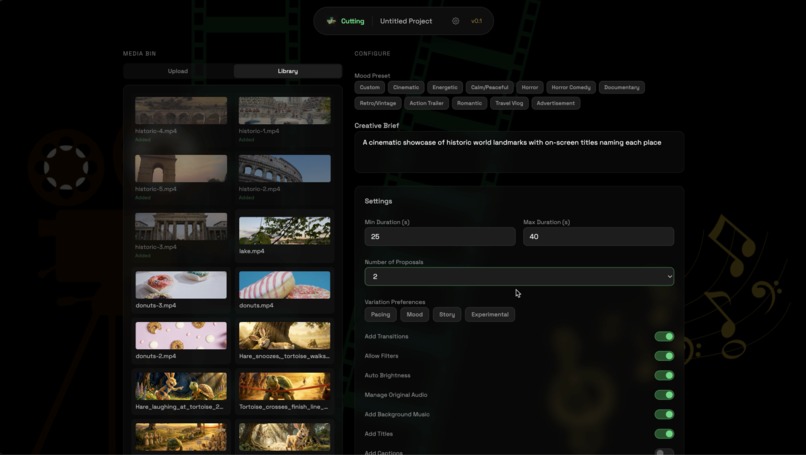Select the historic-4.mp4 thumbnail
The image size is (806, 455).
coord(181,110)
